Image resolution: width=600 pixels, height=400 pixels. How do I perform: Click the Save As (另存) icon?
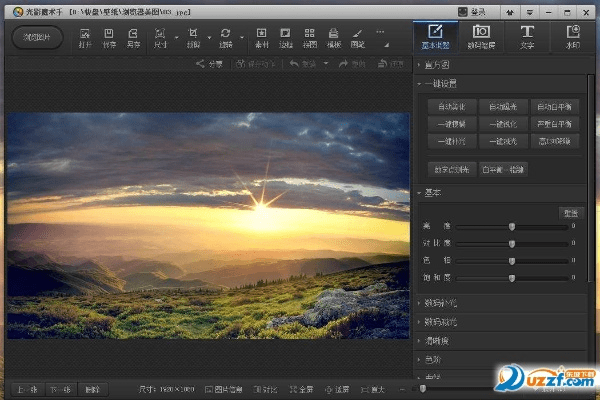coord(134,37)
